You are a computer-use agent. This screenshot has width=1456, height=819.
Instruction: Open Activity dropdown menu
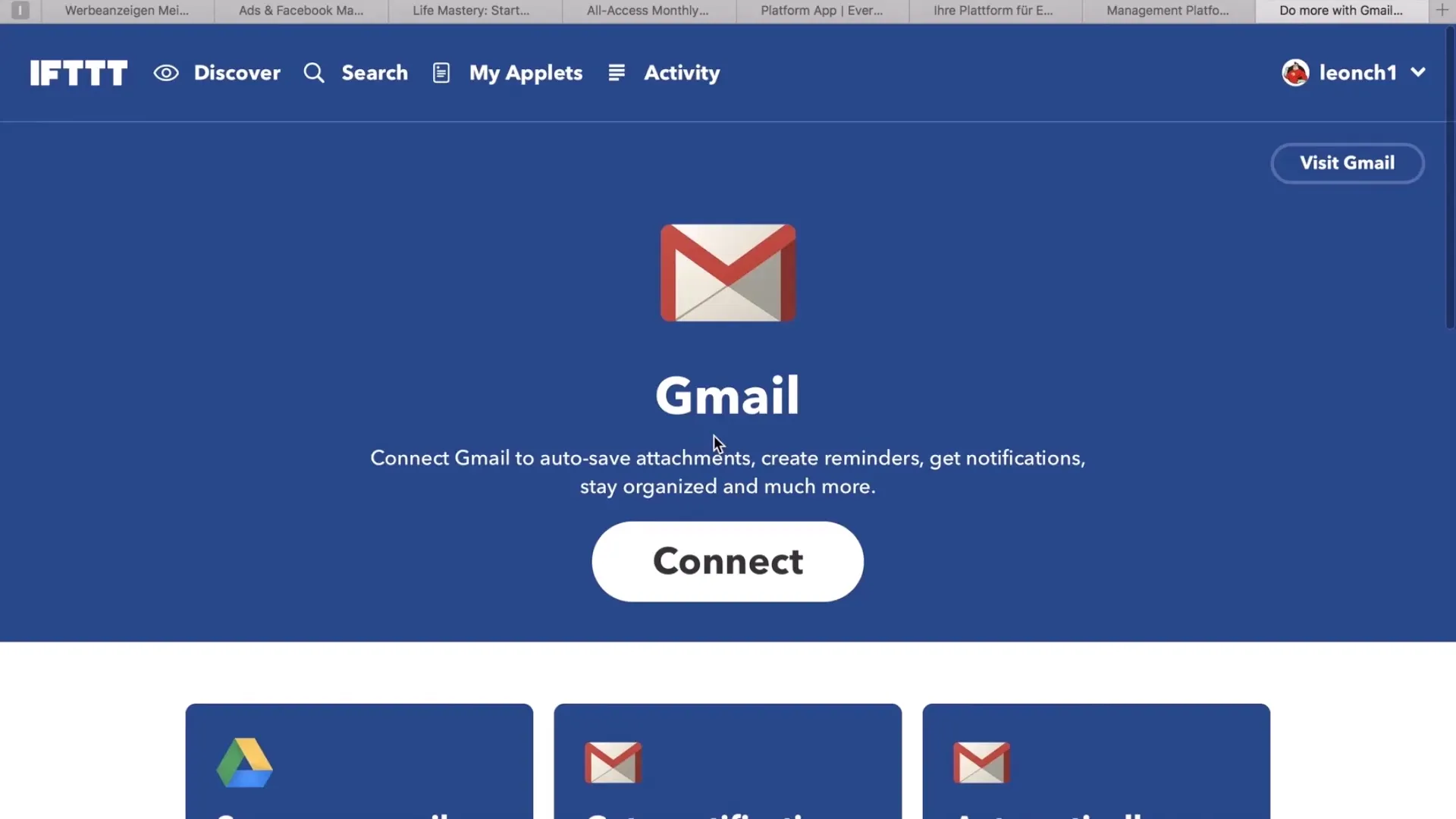[x=682, y=72]
